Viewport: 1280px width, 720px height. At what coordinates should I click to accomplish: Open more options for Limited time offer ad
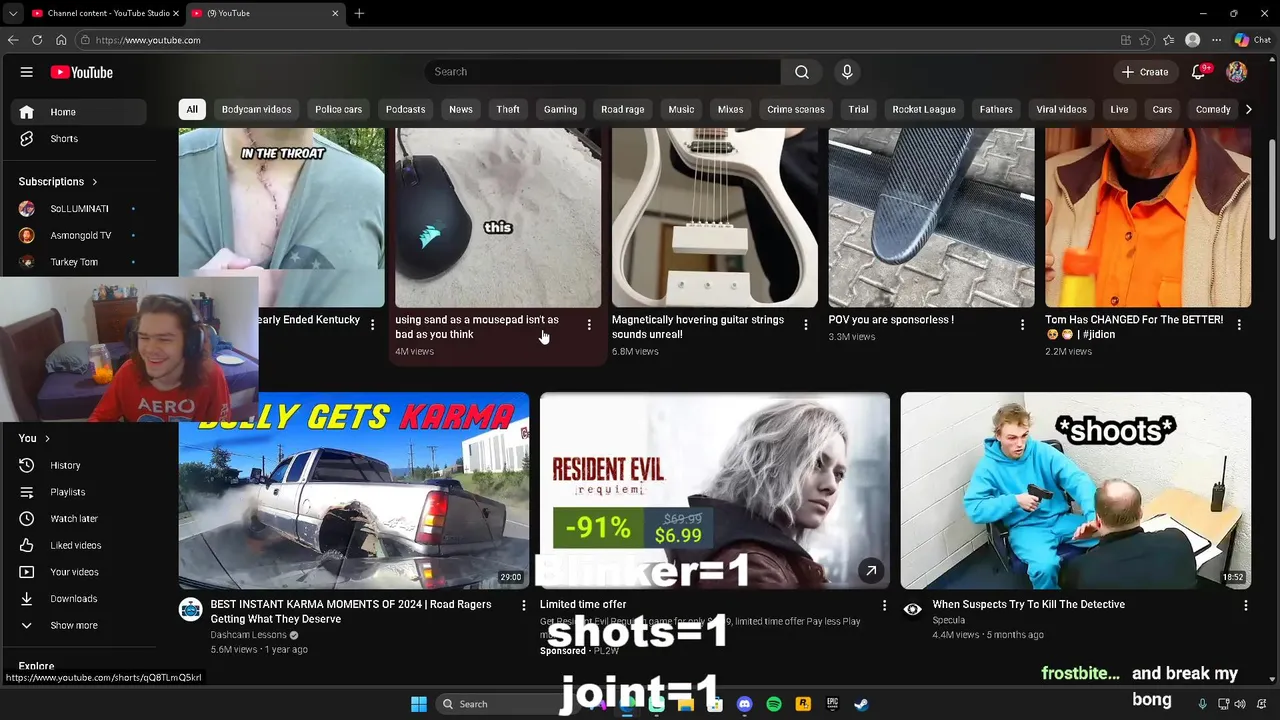[x=884, y=606]
